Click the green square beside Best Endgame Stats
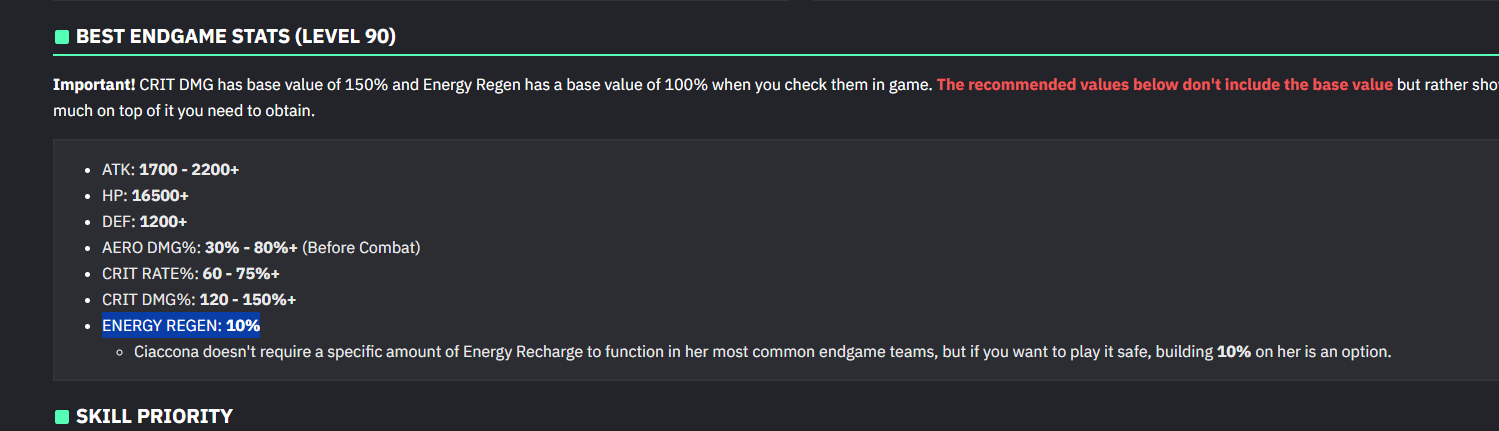The image size is (1499, 431). [62, 37]
